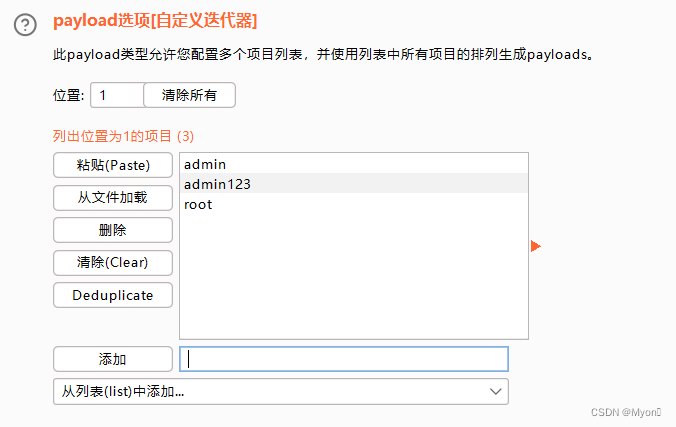
Task: Select the position field showing 1
Action: [117, 95]
